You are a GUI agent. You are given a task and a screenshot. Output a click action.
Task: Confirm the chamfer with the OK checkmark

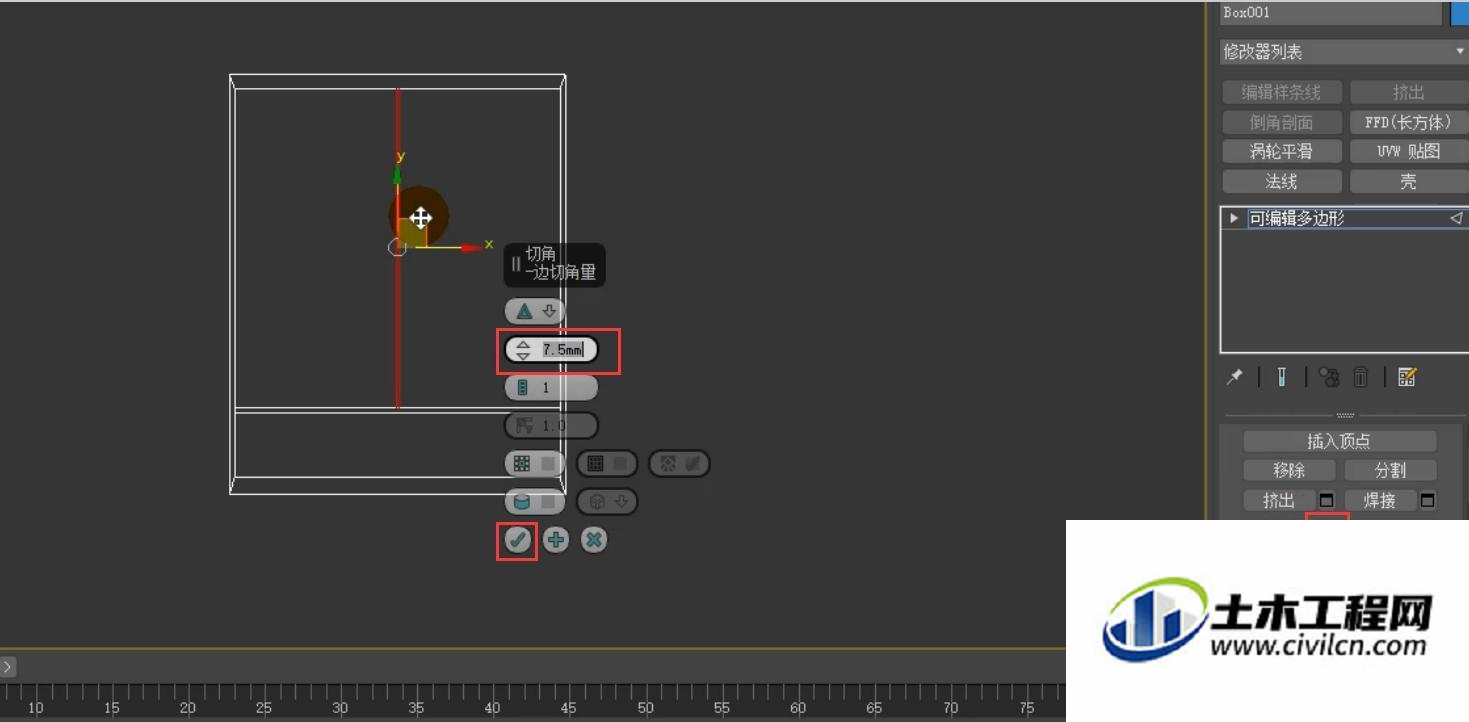(x=517, y=540)
